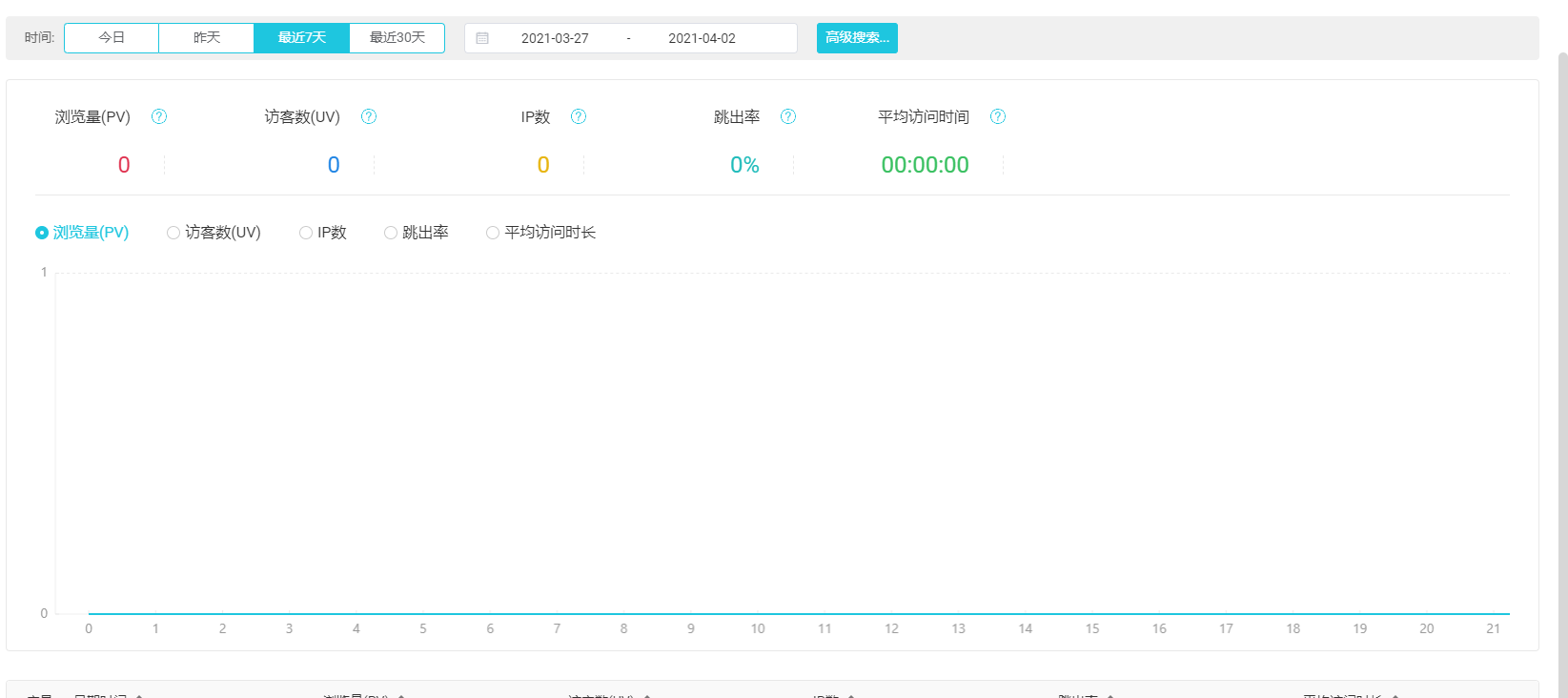
Task: Click x-axis tick label 21 on chart
Action: (1494, 628)
